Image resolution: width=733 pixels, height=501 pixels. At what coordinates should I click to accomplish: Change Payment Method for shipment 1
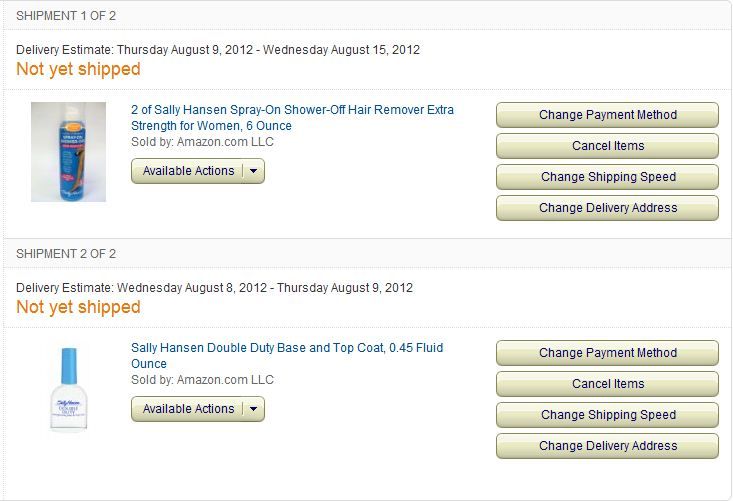pos(607,115)
